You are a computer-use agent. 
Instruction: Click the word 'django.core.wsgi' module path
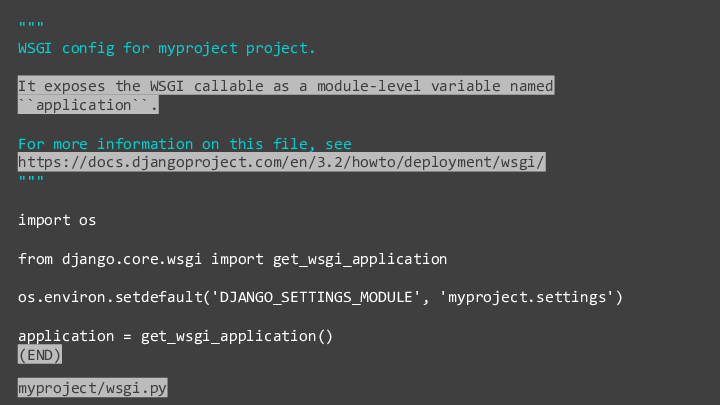(x=132, y=259)
